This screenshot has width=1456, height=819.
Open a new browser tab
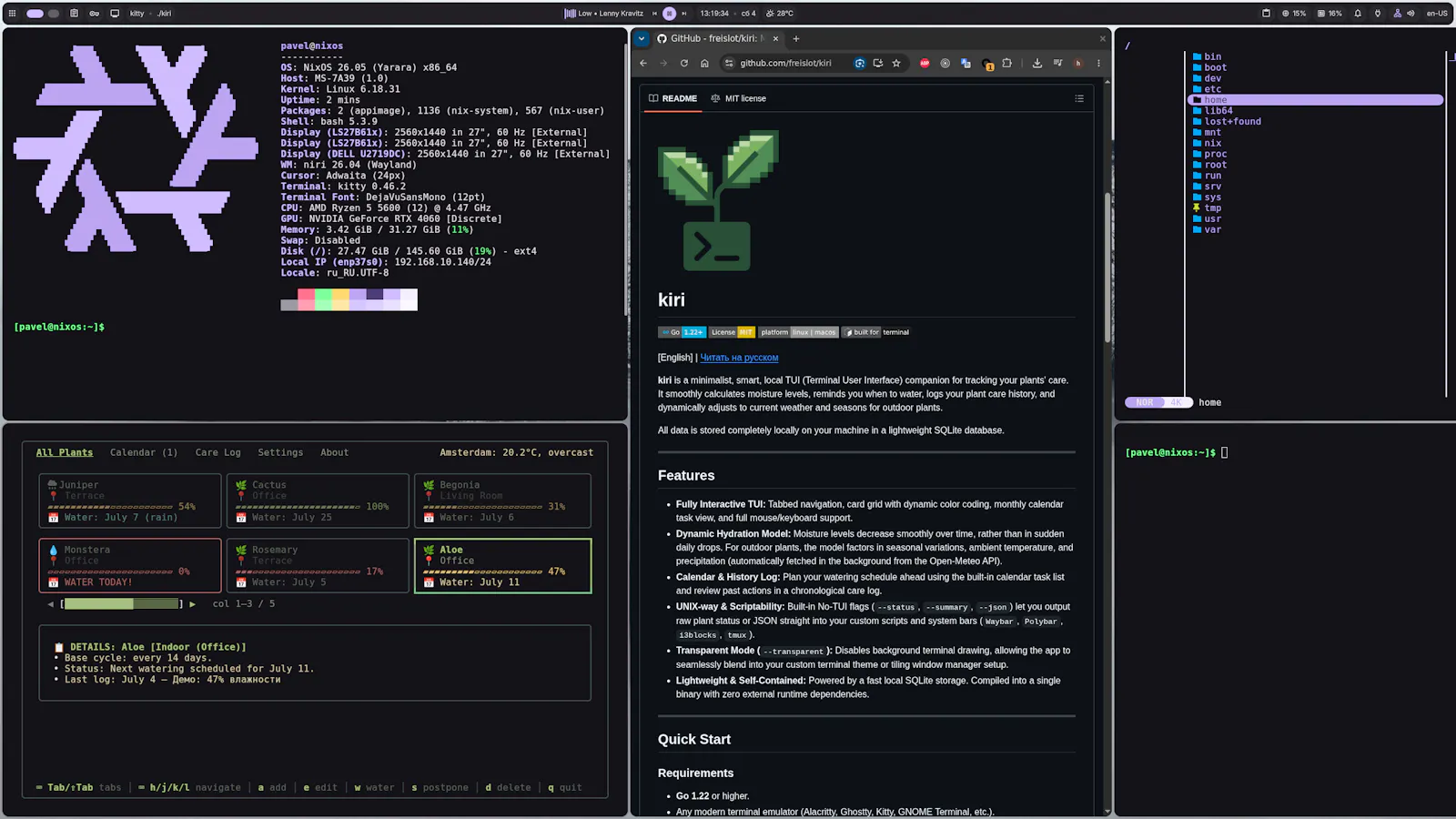tap(795, 38)
